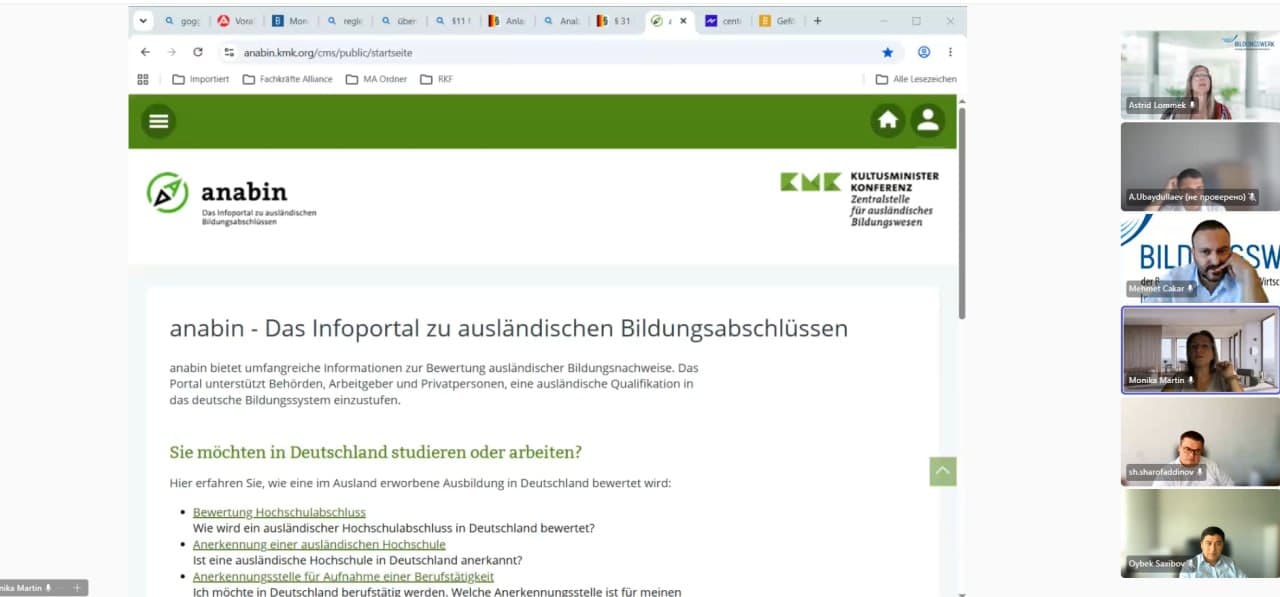The image size is (1280, 597).
Task: Click the page heading 'anabin - Das Infoportal'
Action: [x=508, y=328]
